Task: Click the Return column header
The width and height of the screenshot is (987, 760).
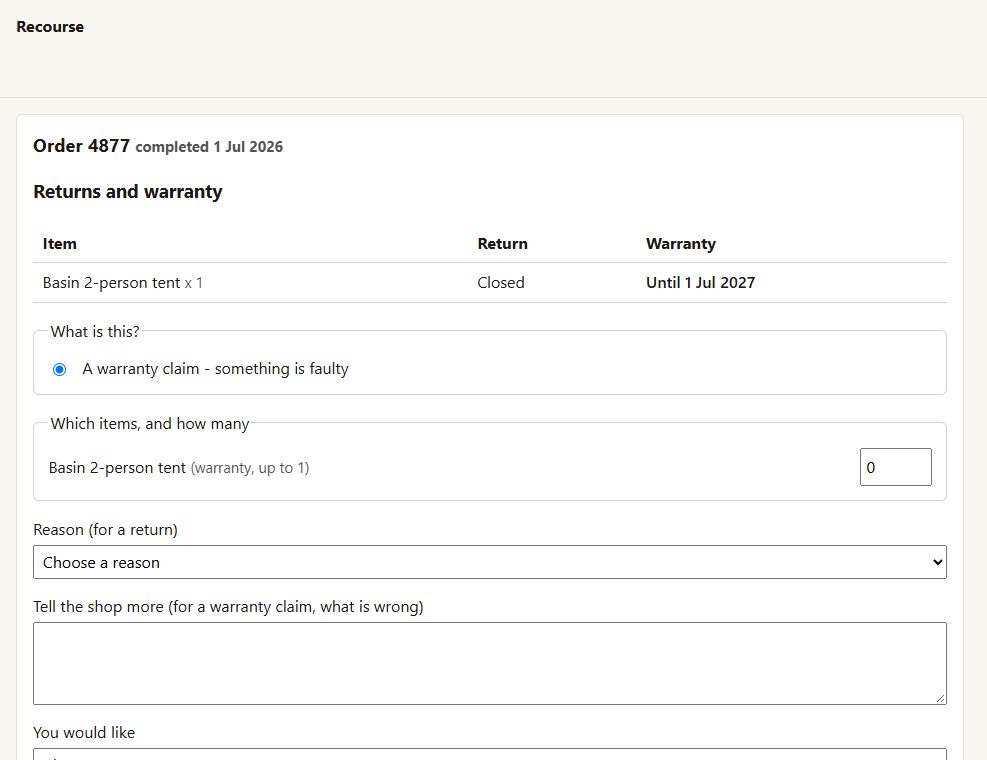Action: pyautogui.click(x=503, y=244)
